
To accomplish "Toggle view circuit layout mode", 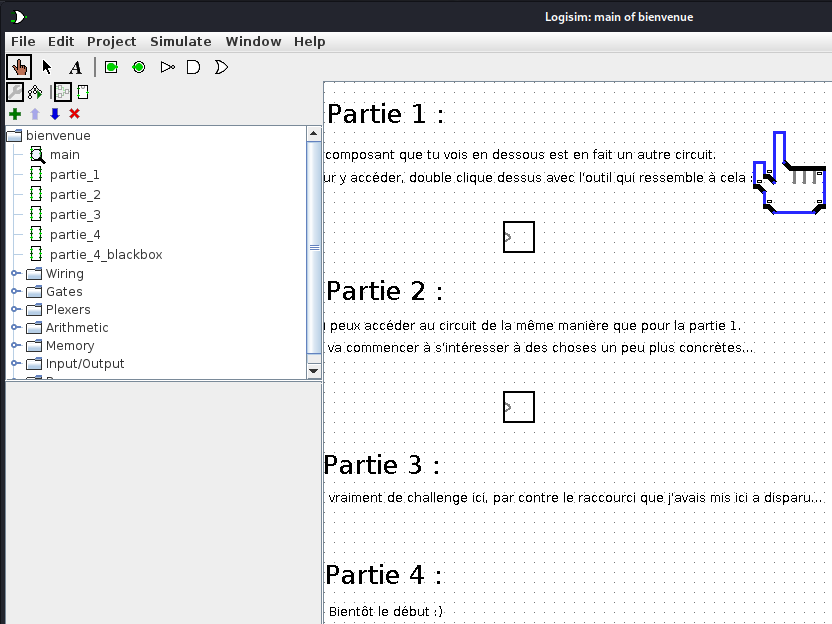I will pos(62,92).
